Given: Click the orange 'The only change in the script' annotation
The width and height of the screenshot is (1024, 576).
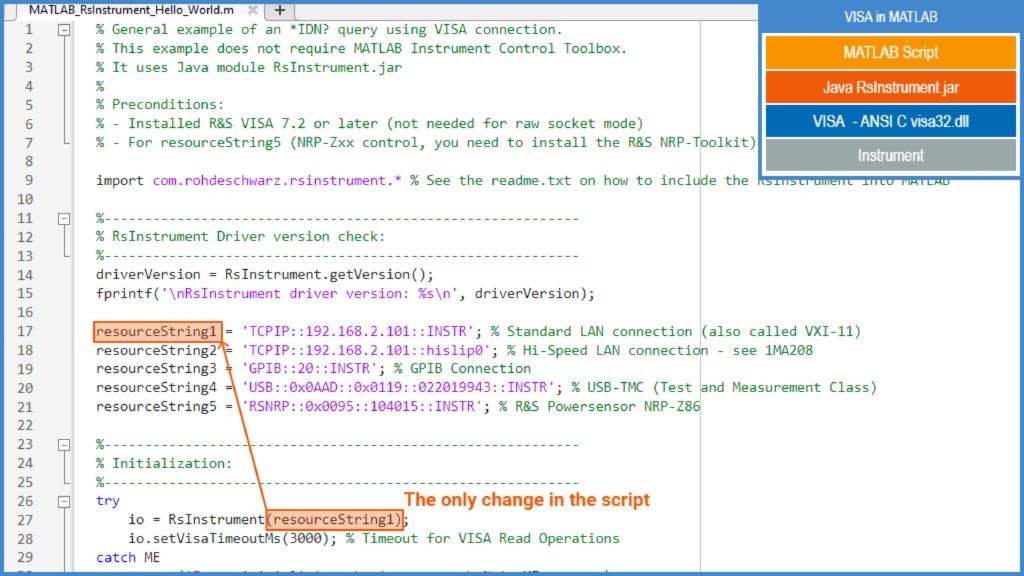Looking at the screenshot, I should pyautogui.click(x=526, y=499).
